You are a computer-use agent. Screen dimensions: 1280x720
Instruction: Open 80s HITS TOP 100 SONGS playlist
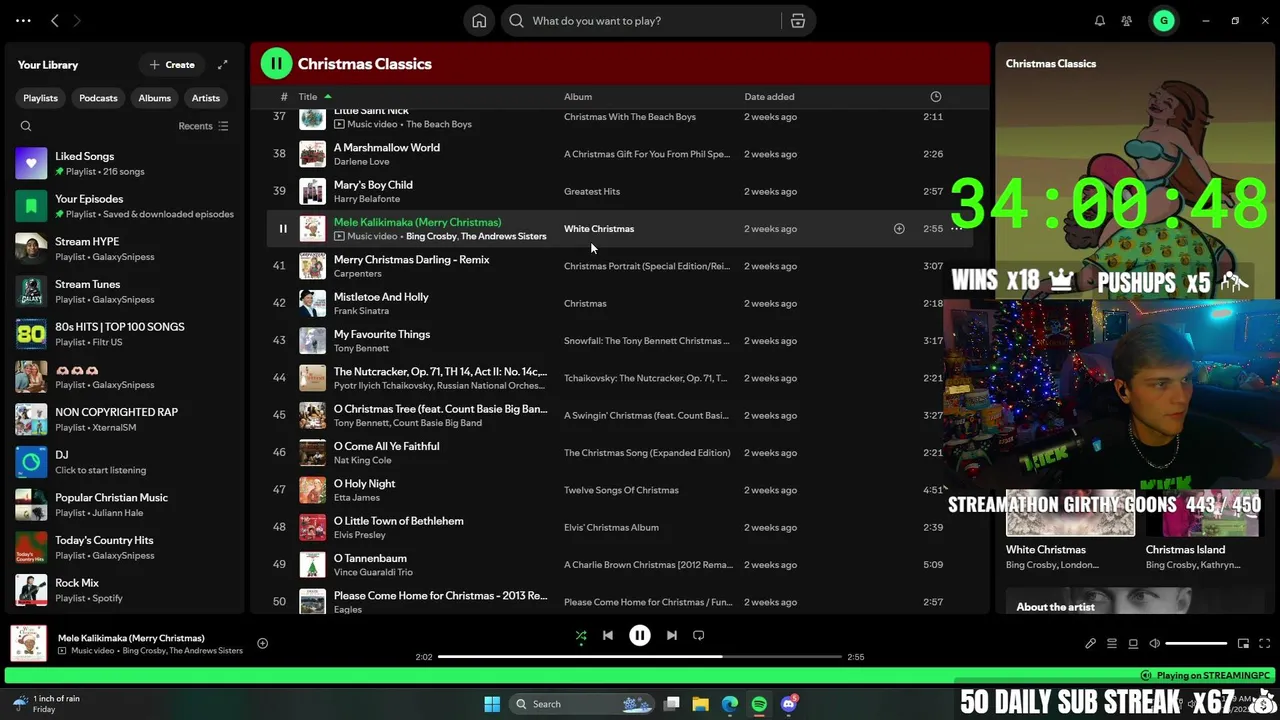[126, 334]
